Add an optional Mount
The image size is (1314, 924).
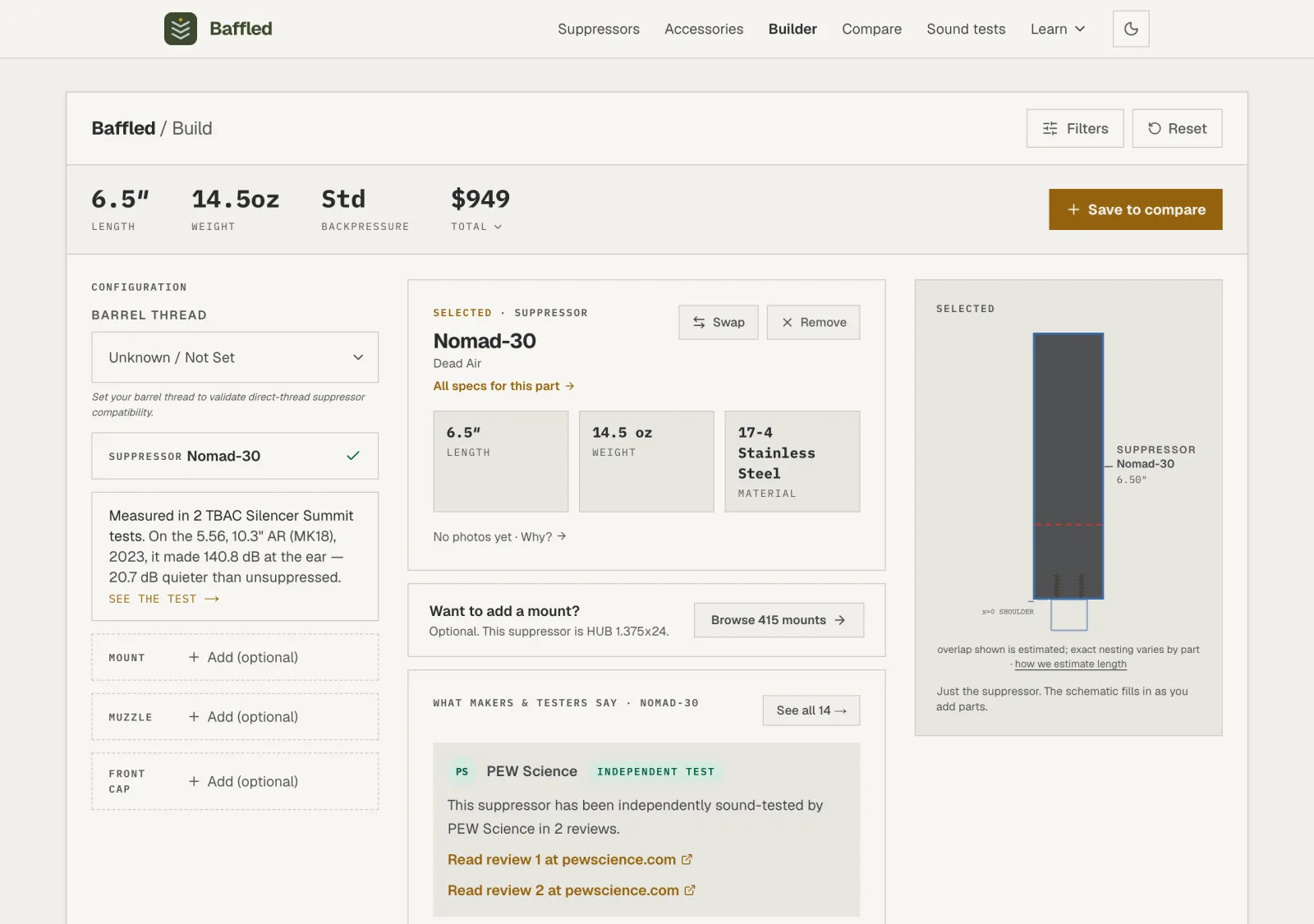click(x=235, y=657)
